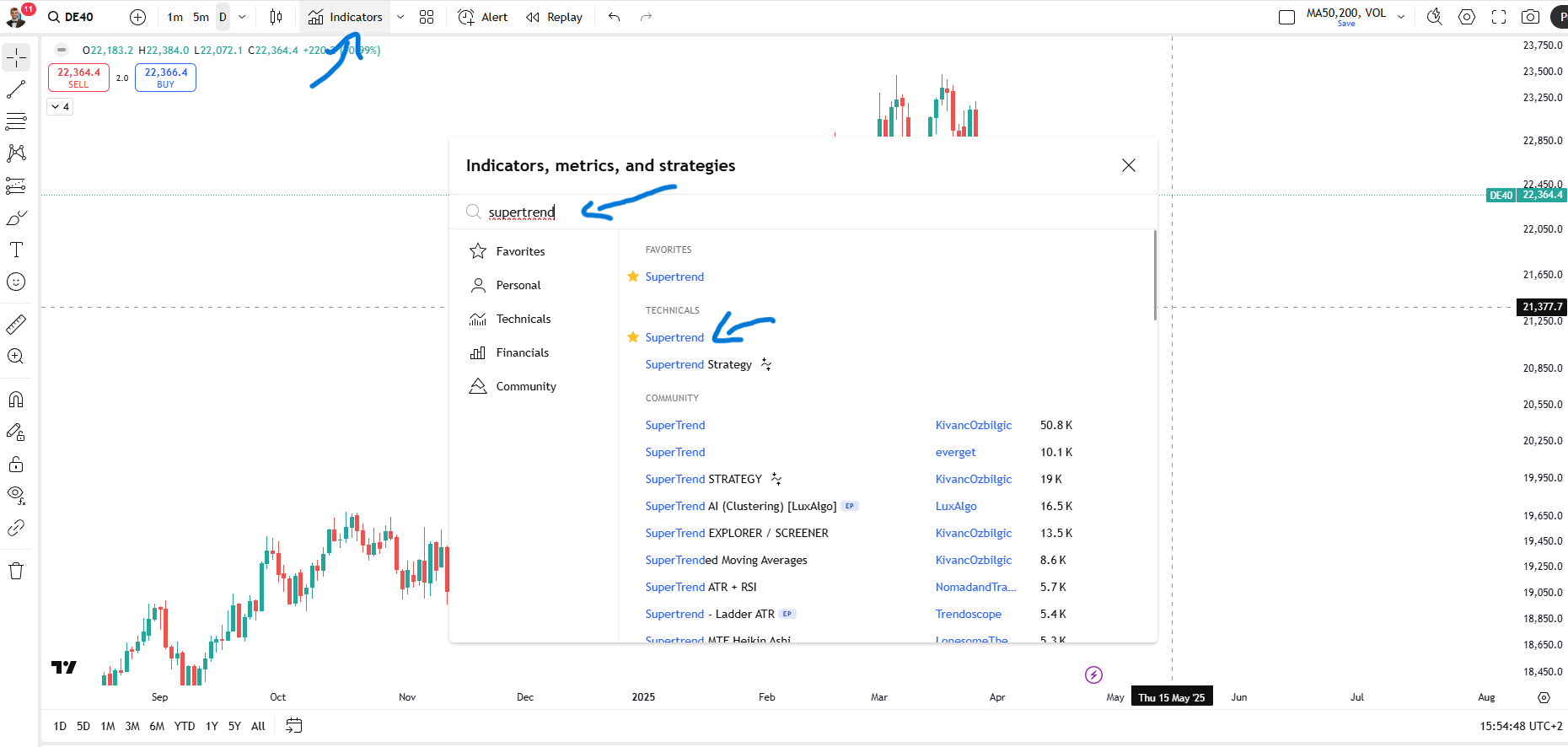Open the indicator templates grid icon
This screenshot has width=1568, height=747.
pyautogui.click(x=427, y=17)
